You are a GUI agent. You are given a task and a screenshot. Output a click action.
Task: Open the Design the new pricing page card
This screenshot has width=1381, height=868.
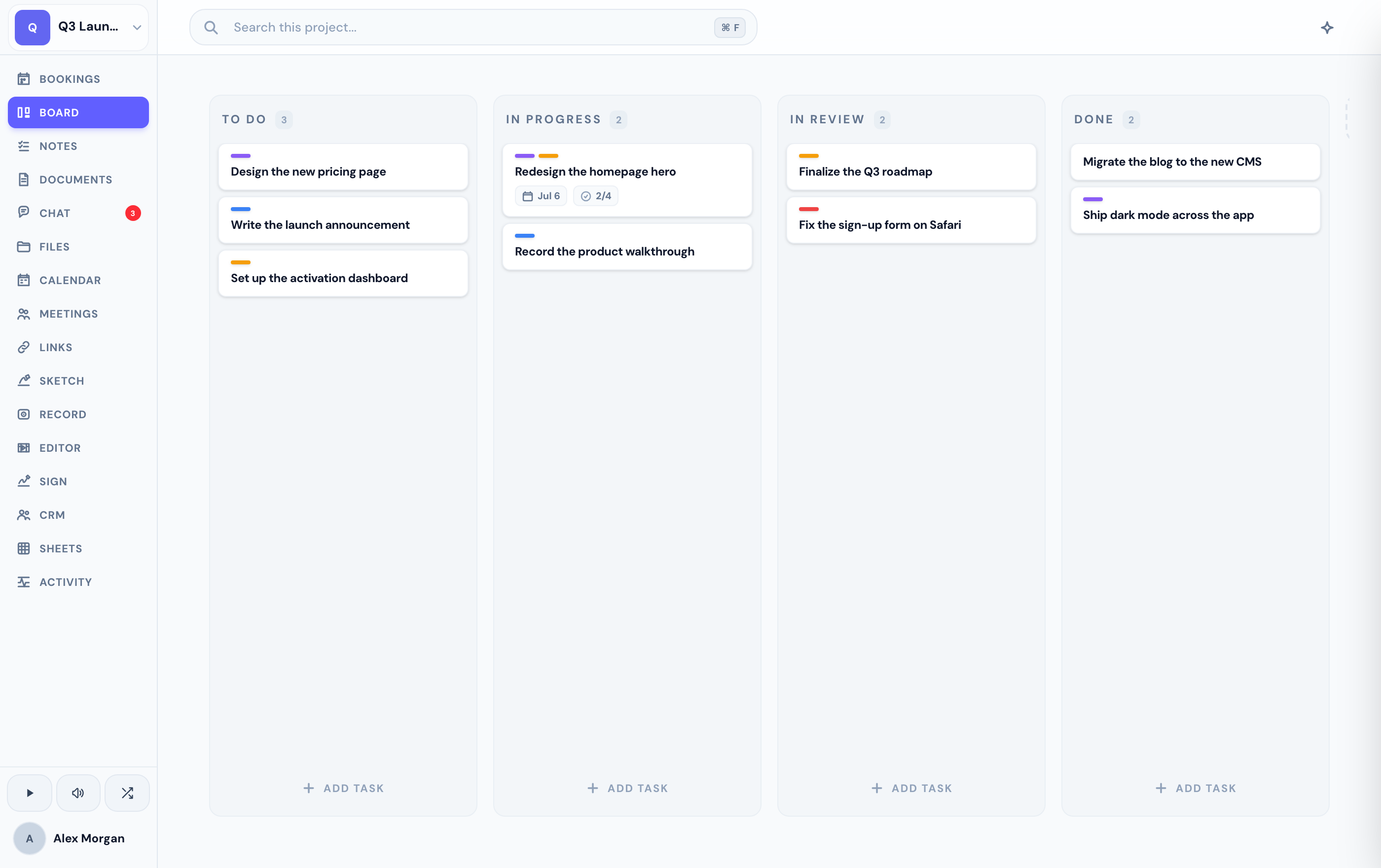click(343, 167)
